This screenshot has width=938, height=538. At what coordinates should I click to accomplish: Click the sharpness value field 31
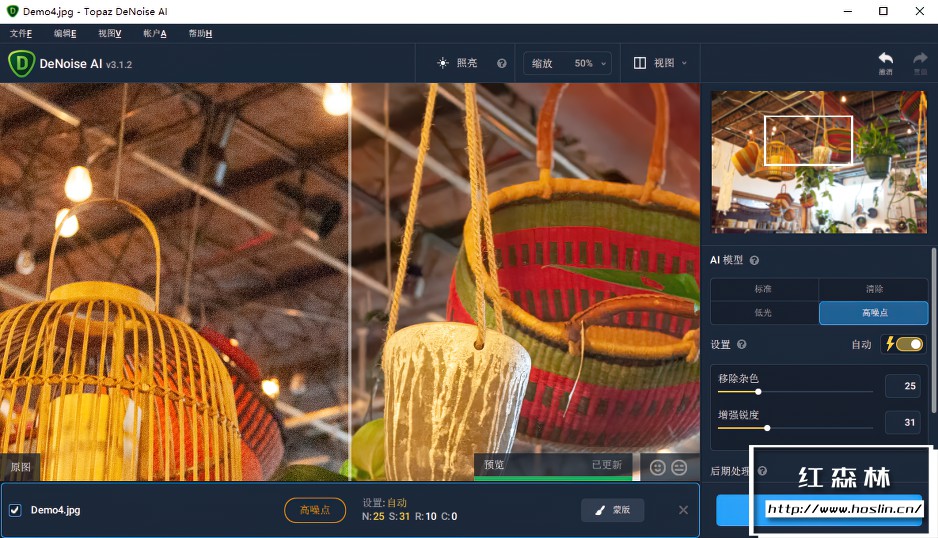(x=903, y=423)
